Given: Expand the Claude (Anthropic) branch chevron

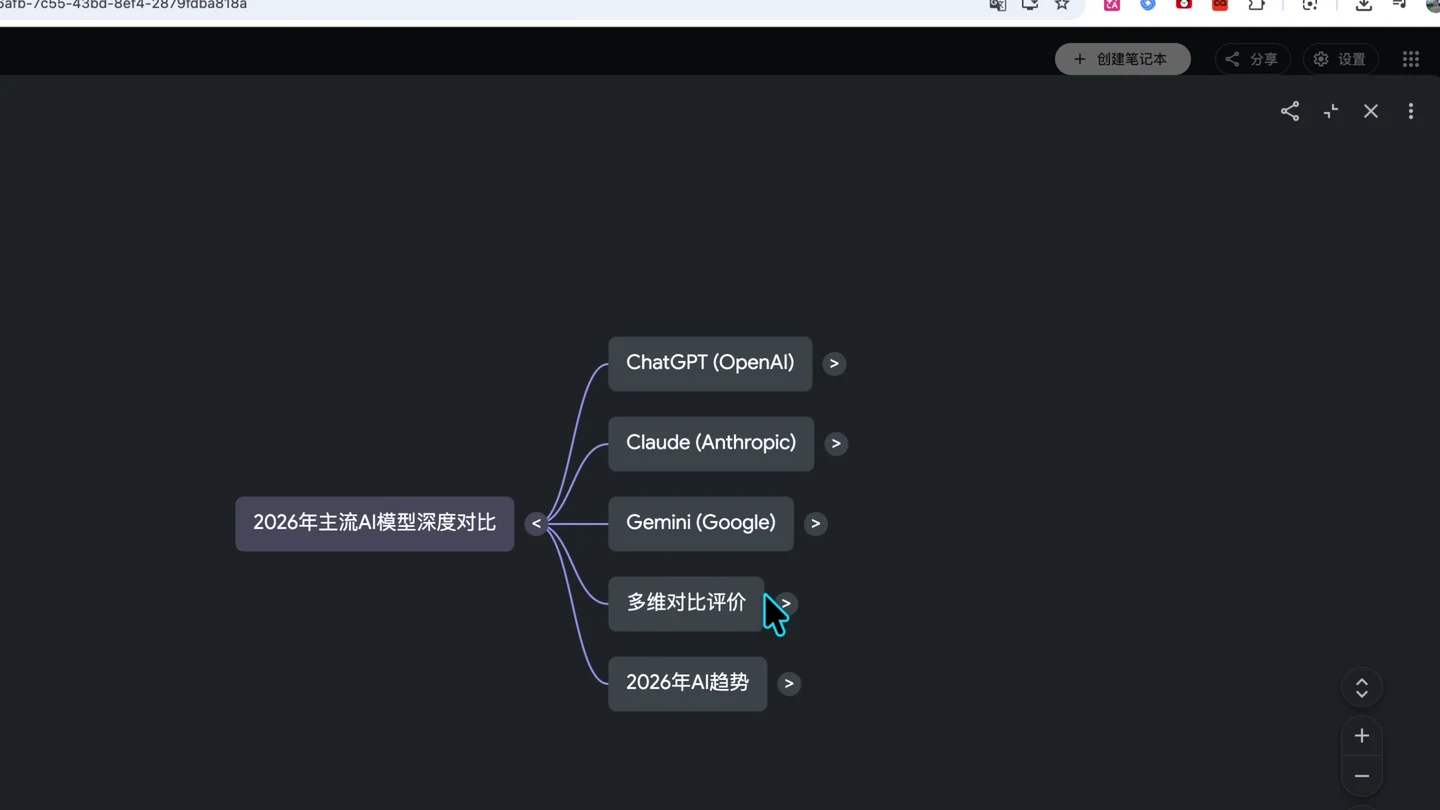Looking at the screenshot, I should tap(836, 444).
